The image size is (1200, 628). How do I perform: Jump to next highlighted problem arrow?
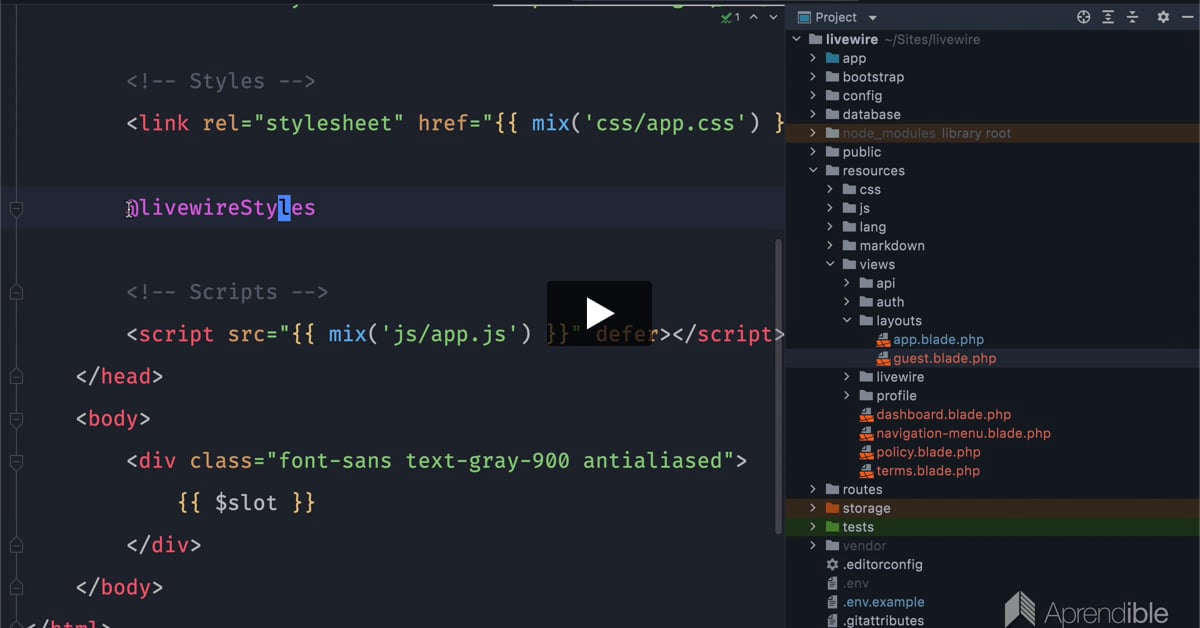tap(772, 17)
